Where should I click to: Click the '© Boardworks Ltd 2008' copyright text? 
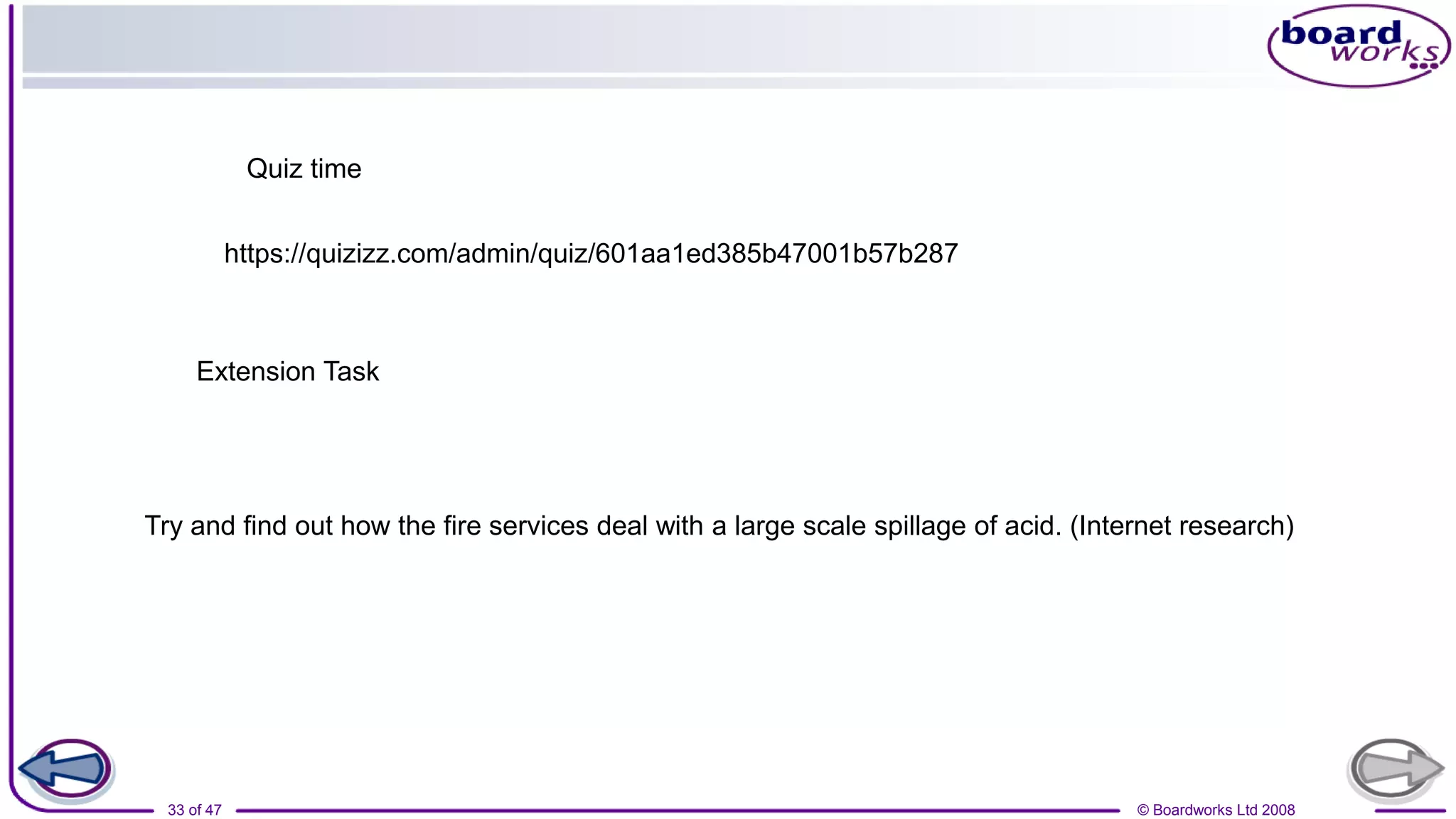pos(1216,810)
